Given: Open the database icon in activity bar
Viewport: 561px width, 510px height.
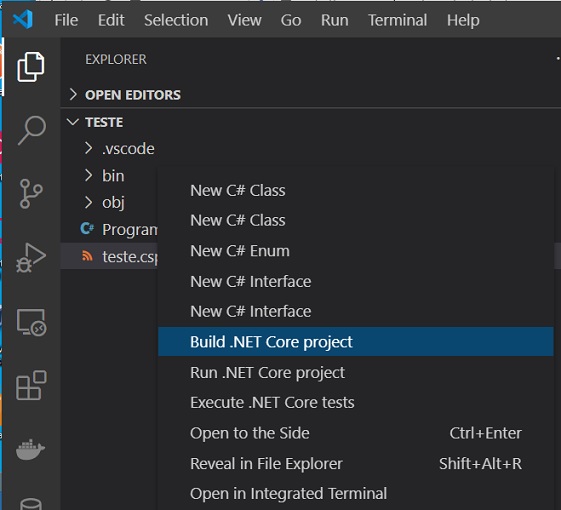Looking at the screenshot, I should 31,504.
